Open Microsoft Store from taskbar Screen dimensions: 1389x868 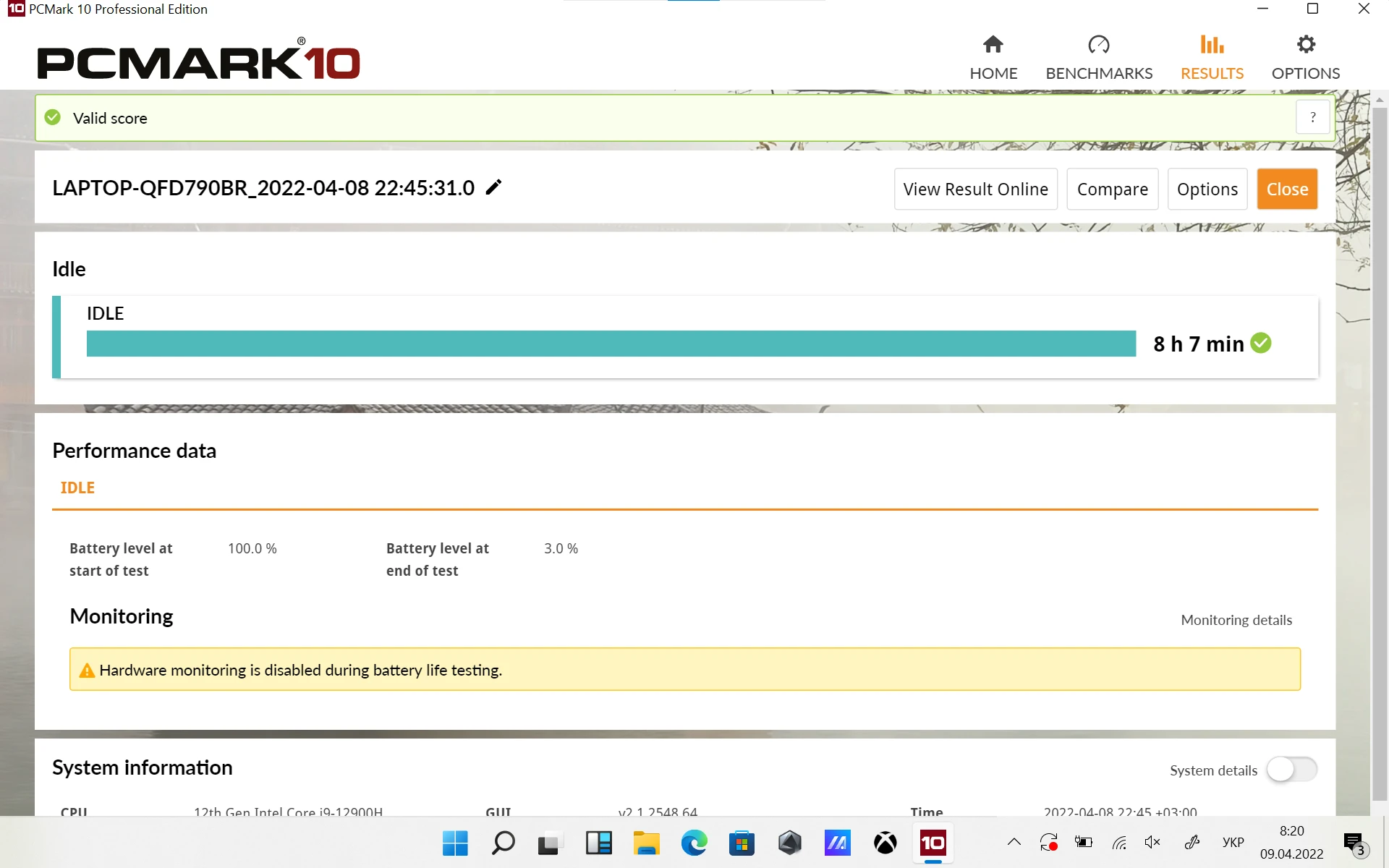point(742,843)
